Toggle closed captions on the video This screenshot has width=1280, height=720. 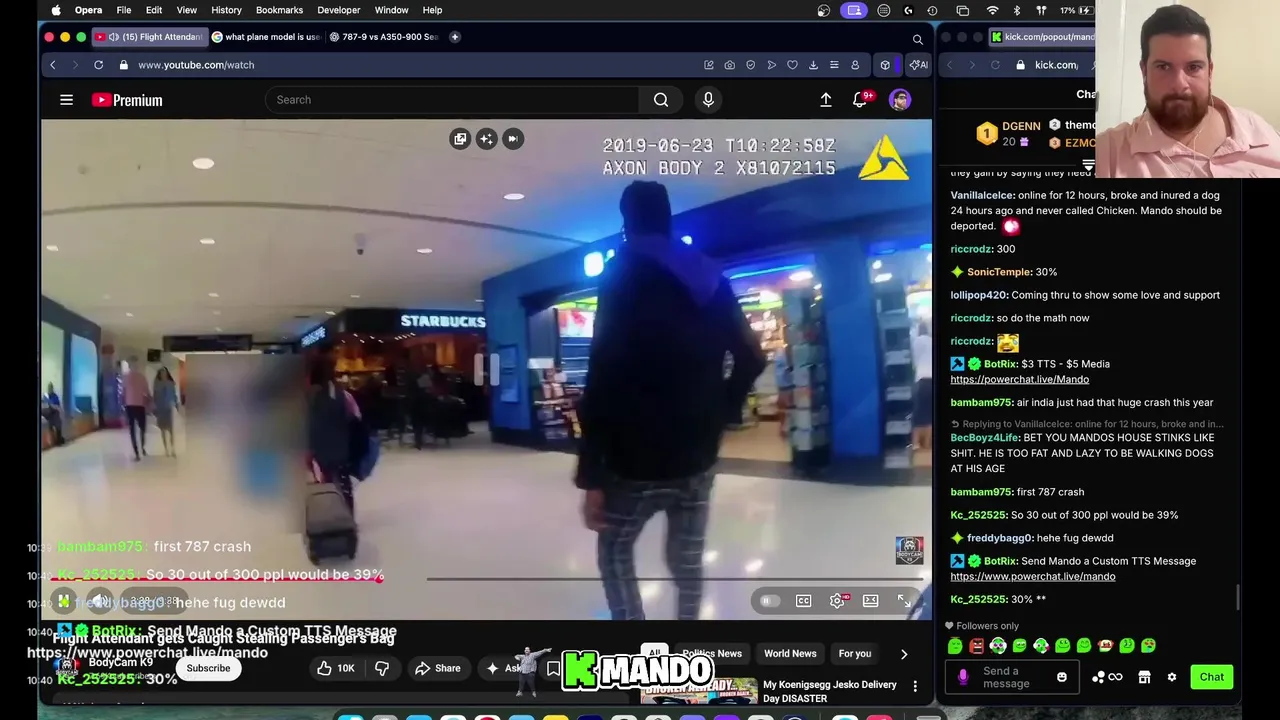coord(804,601)
